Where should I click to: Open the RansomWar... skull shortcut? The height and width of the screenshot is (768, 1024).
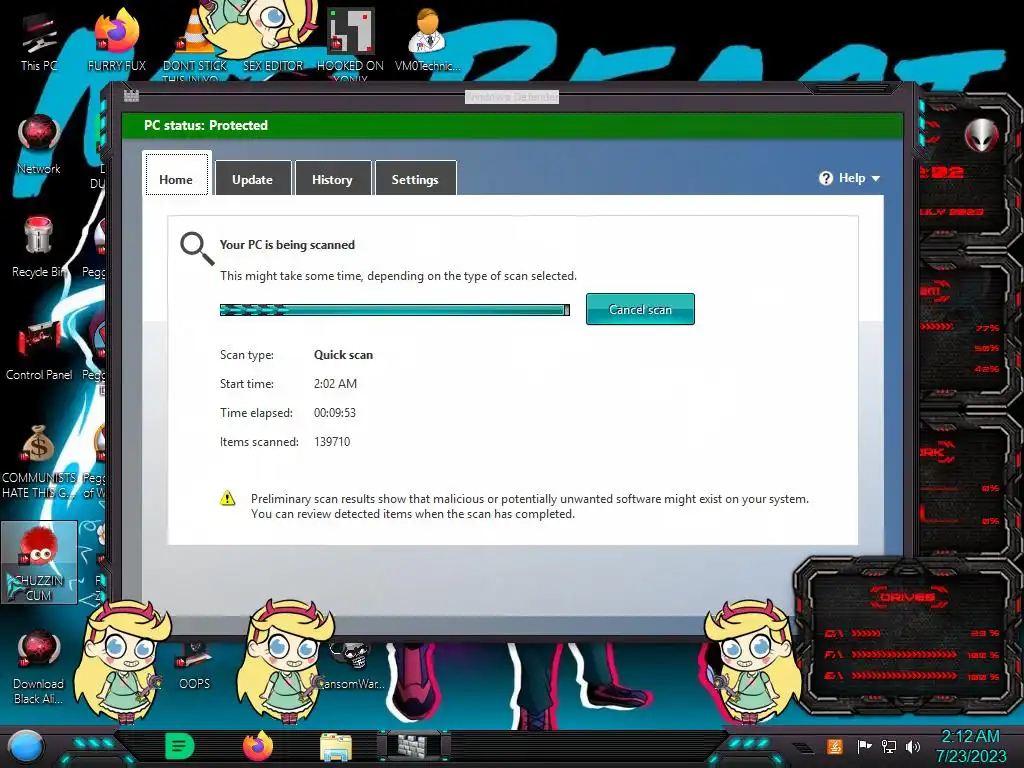(353, 665)
